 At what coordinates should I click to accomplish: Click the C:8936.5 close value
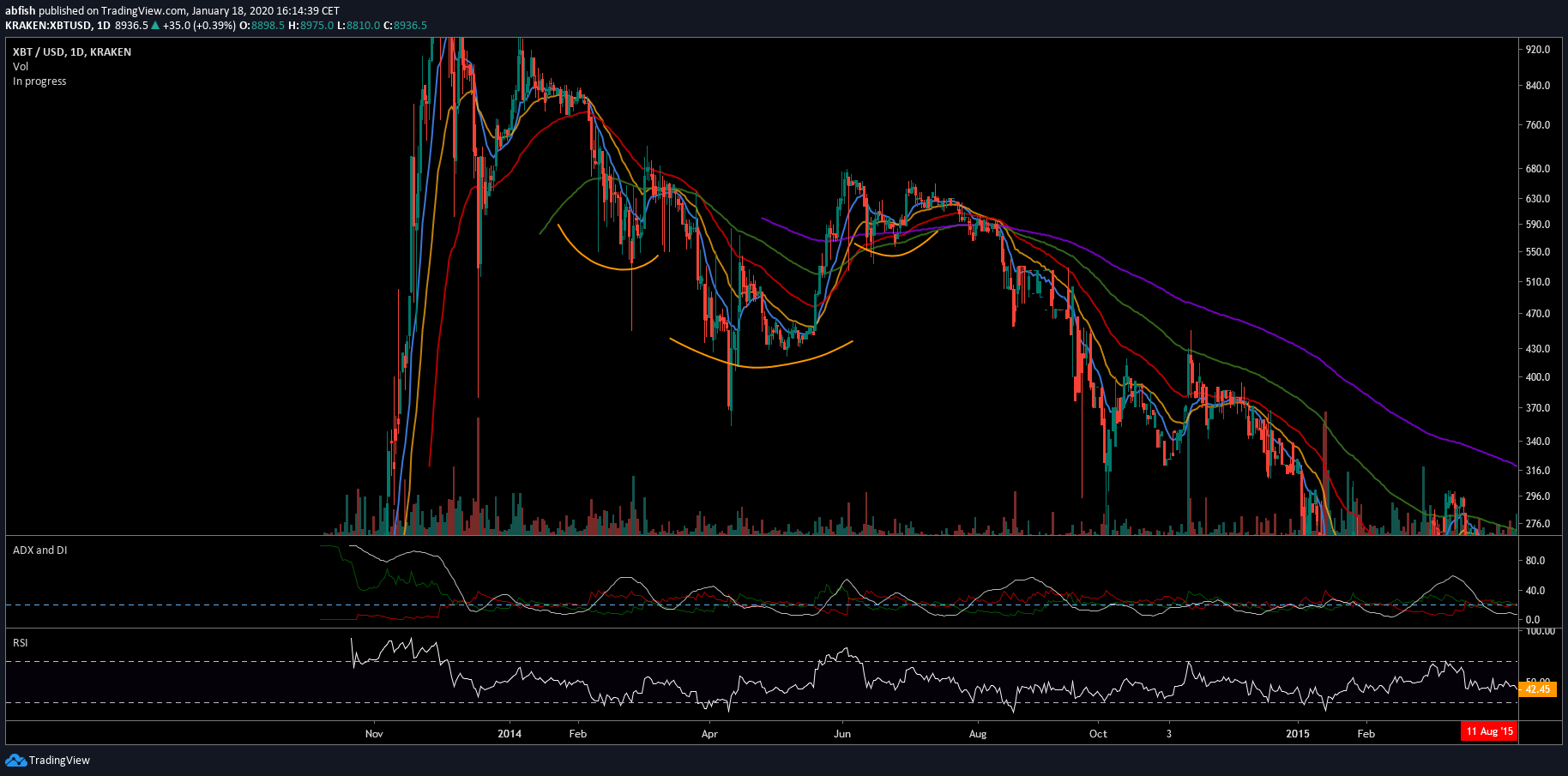click(405, 26)
